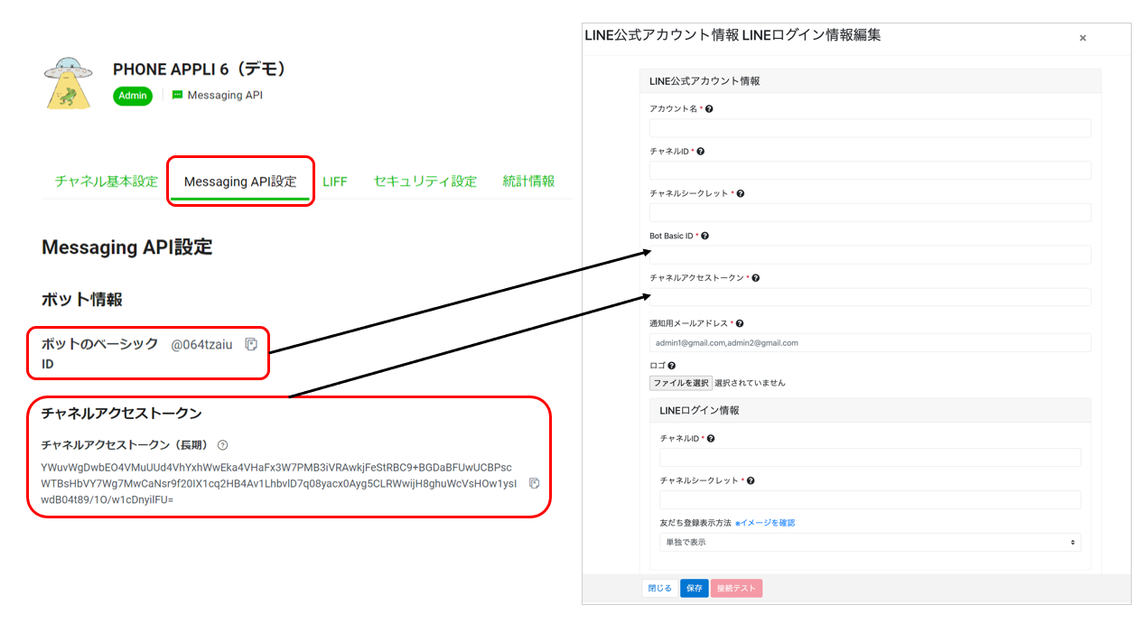This screenshot has height=624, width=1148.
Task: Focus the アカウント名 input field
Action: tap(870, 128)
